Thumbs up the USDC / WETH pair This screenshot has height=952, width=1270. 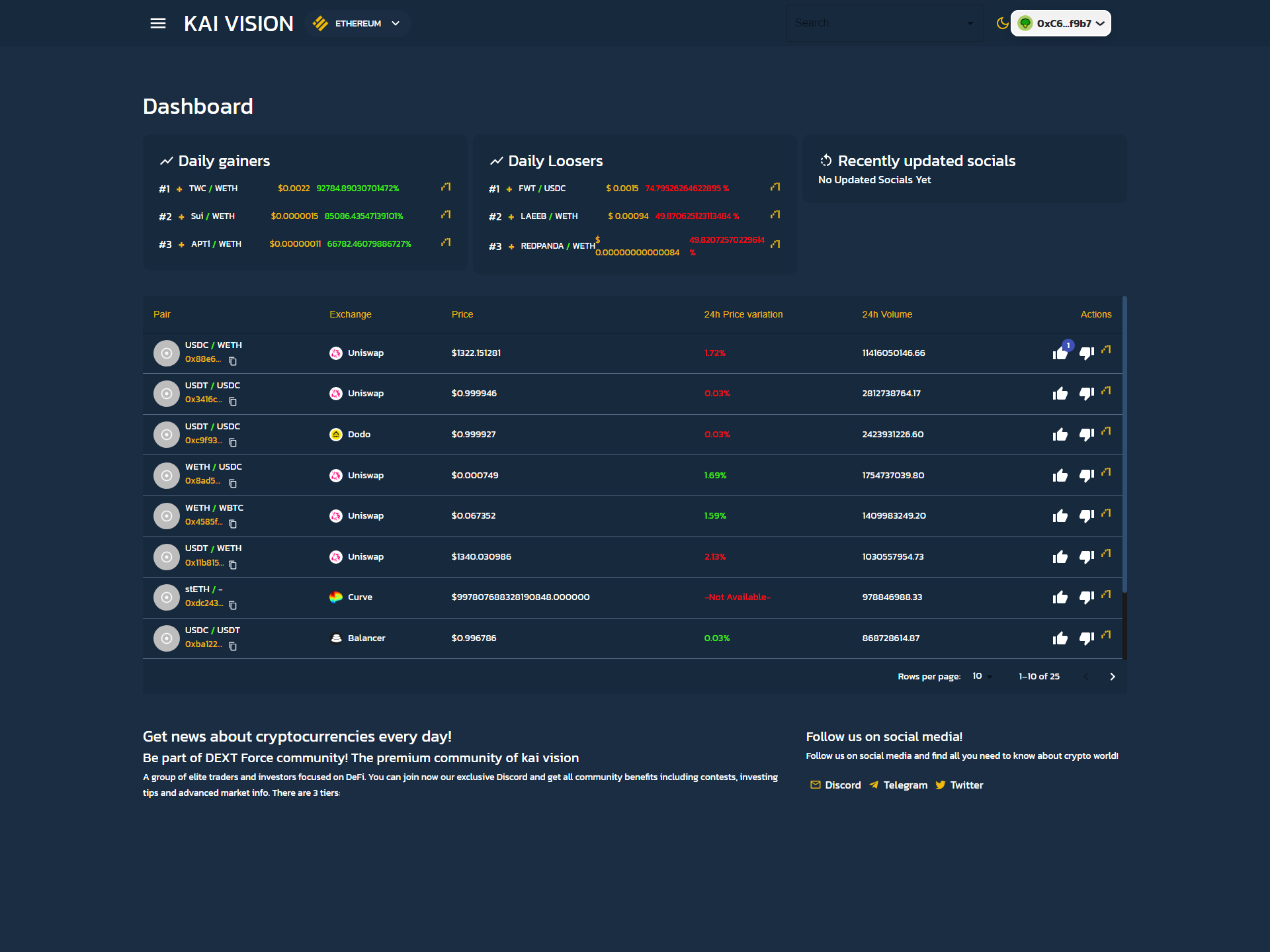tap(1060, 353)
